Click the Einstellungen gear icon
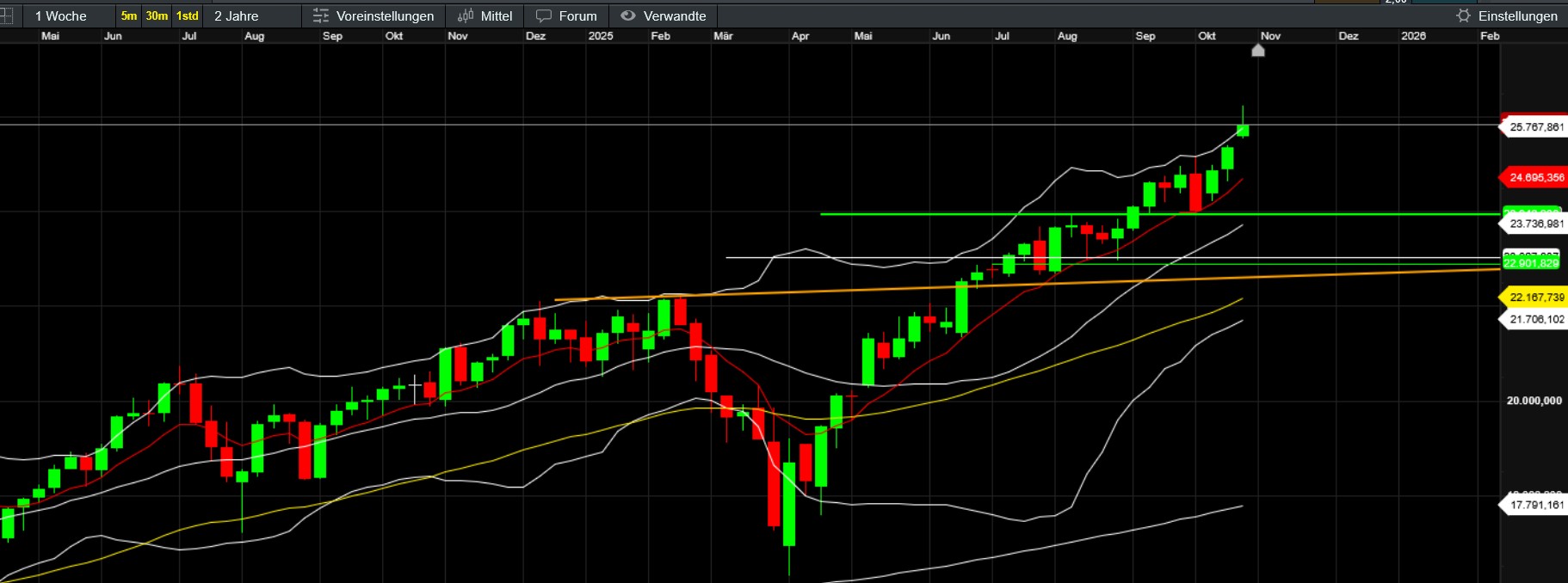The image size is (1568, 583). 1463,16
